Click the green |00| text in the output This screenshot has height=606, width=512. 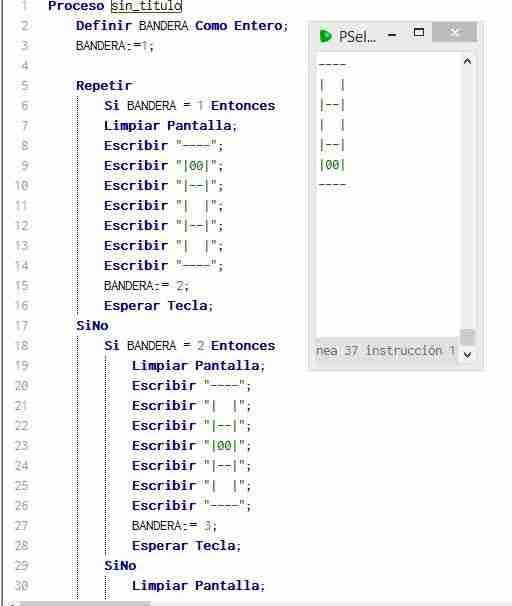tap(332, 165)
